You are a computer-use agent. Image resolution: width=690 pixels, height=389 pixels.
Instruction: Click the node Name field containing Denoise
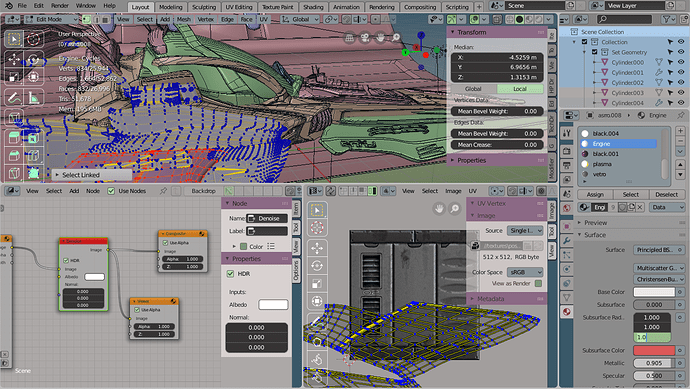click(x=267, y=218)
